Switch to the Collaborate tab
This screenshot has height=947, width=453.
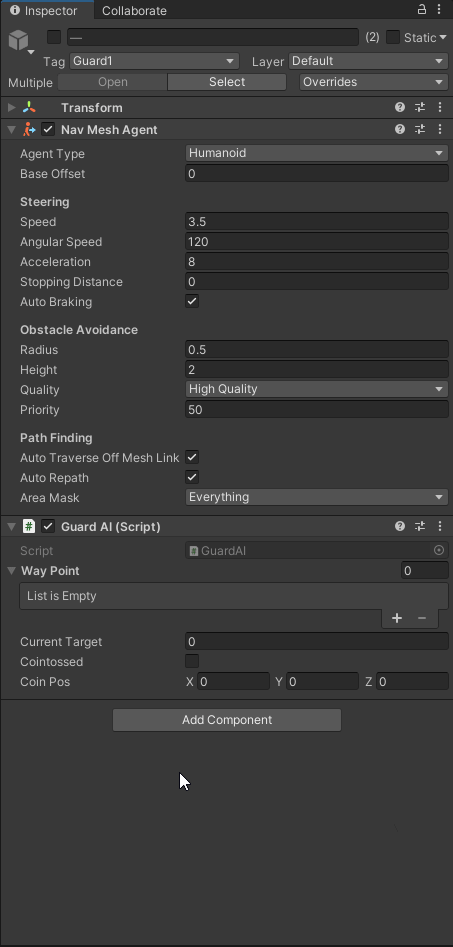(134, 10)
